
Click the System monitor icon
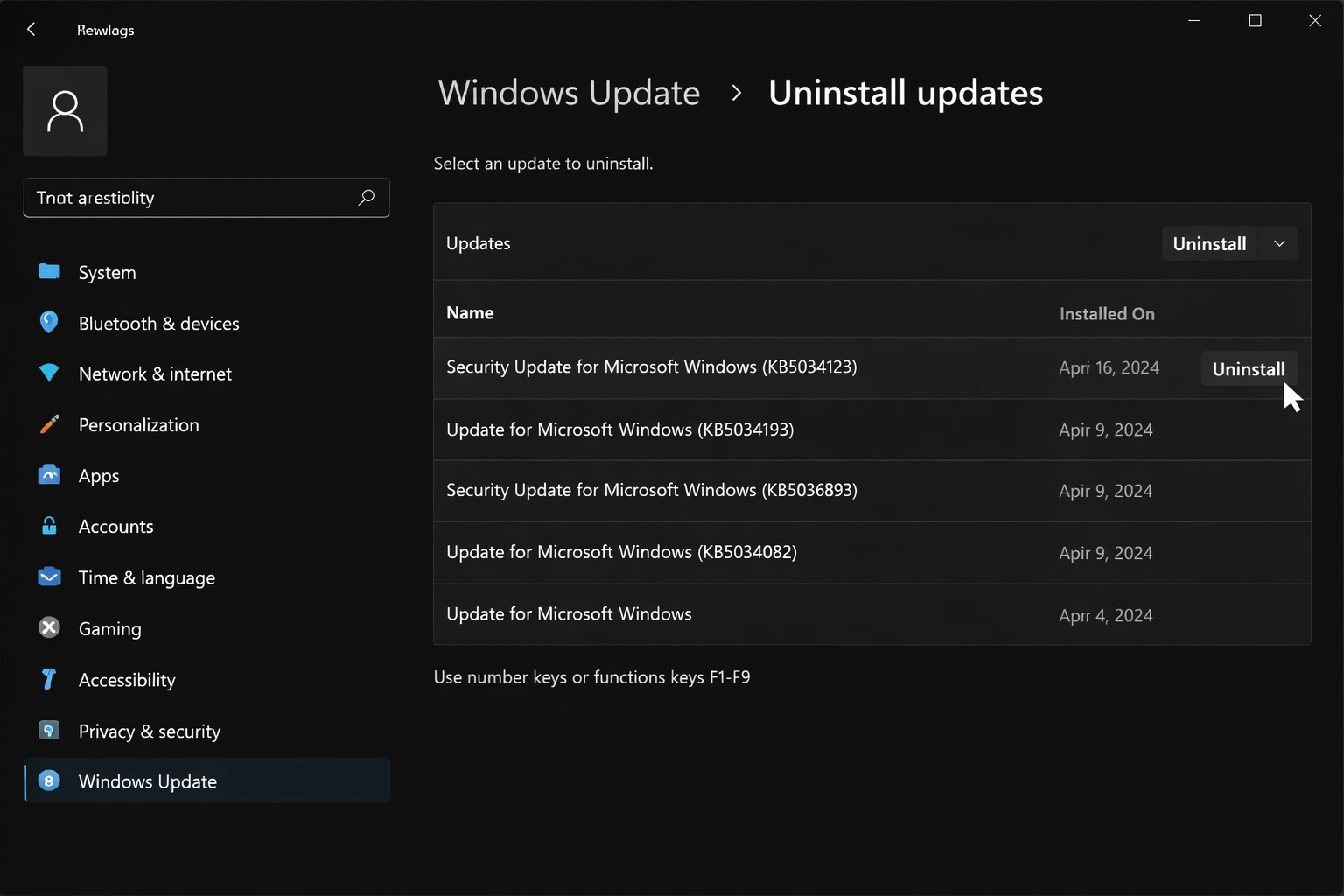point(49,272)
